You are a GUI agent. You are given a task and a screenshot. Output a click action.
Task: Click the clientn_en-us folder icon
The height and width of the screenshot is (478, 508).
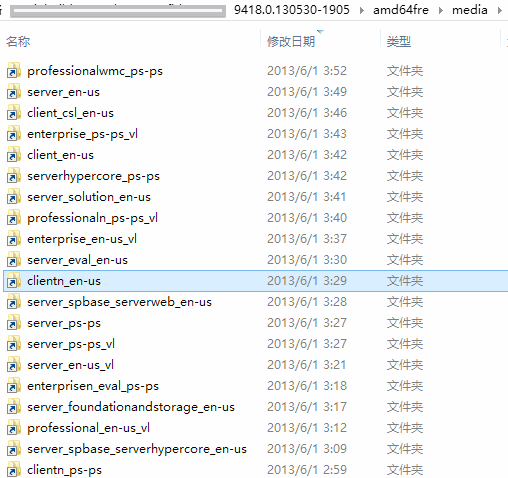click(14, 281)
